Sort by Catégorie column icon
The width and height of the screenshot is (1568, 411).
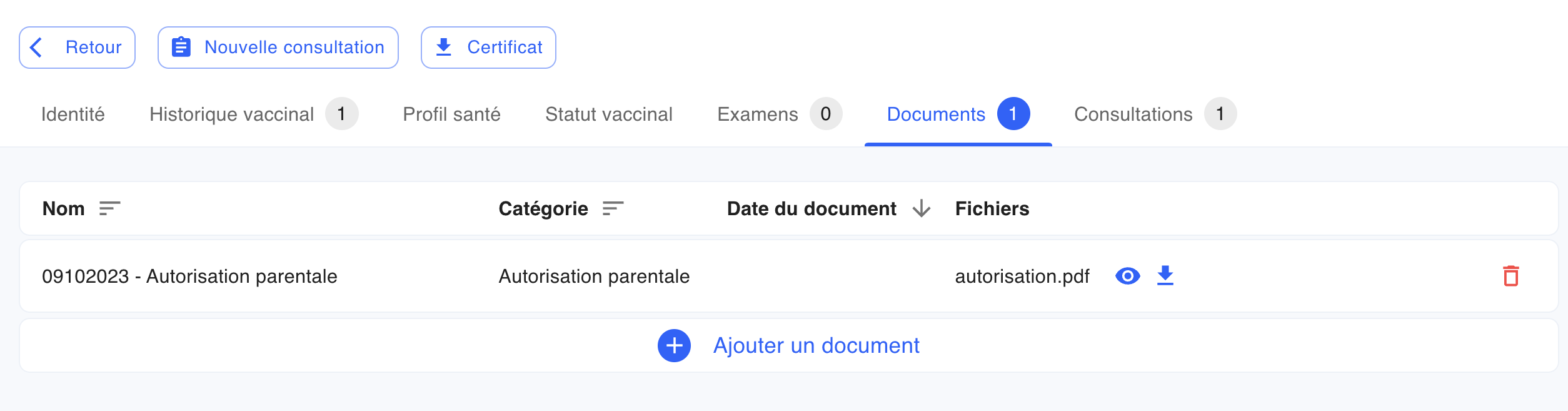pyautogui.click(x=613, y=208)
